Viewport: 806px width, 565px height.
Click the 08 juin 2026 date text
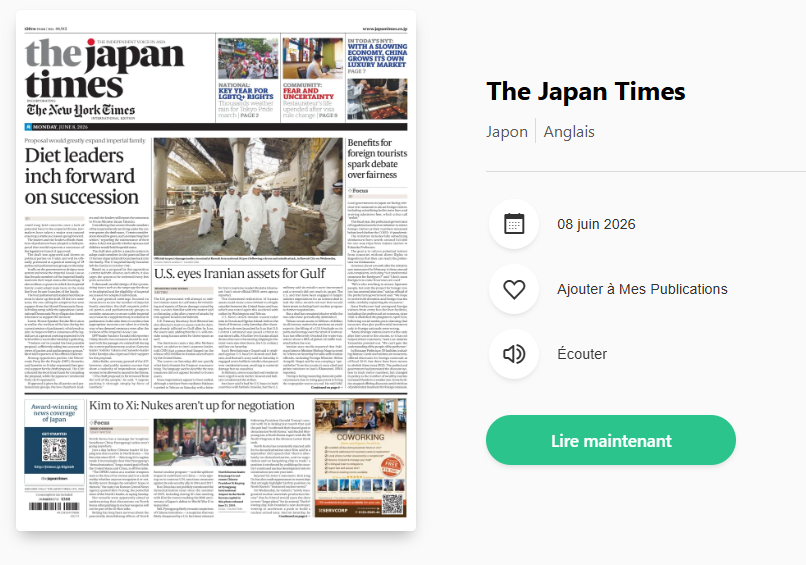(x=596, y=224)
